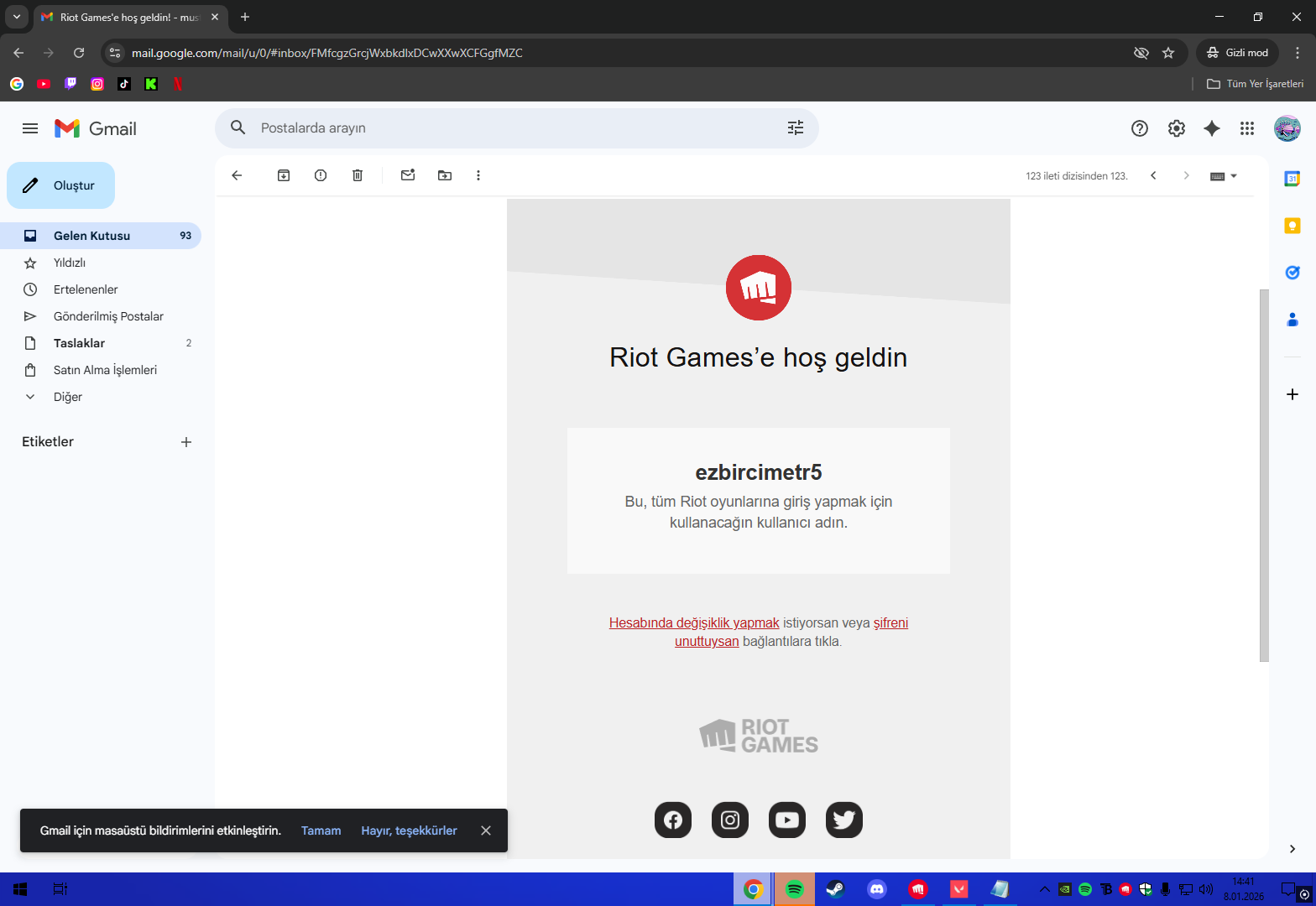1316x906 pixels.
Task: Click the YouTube icon in the email footer
Action: [x=787, y=820]
